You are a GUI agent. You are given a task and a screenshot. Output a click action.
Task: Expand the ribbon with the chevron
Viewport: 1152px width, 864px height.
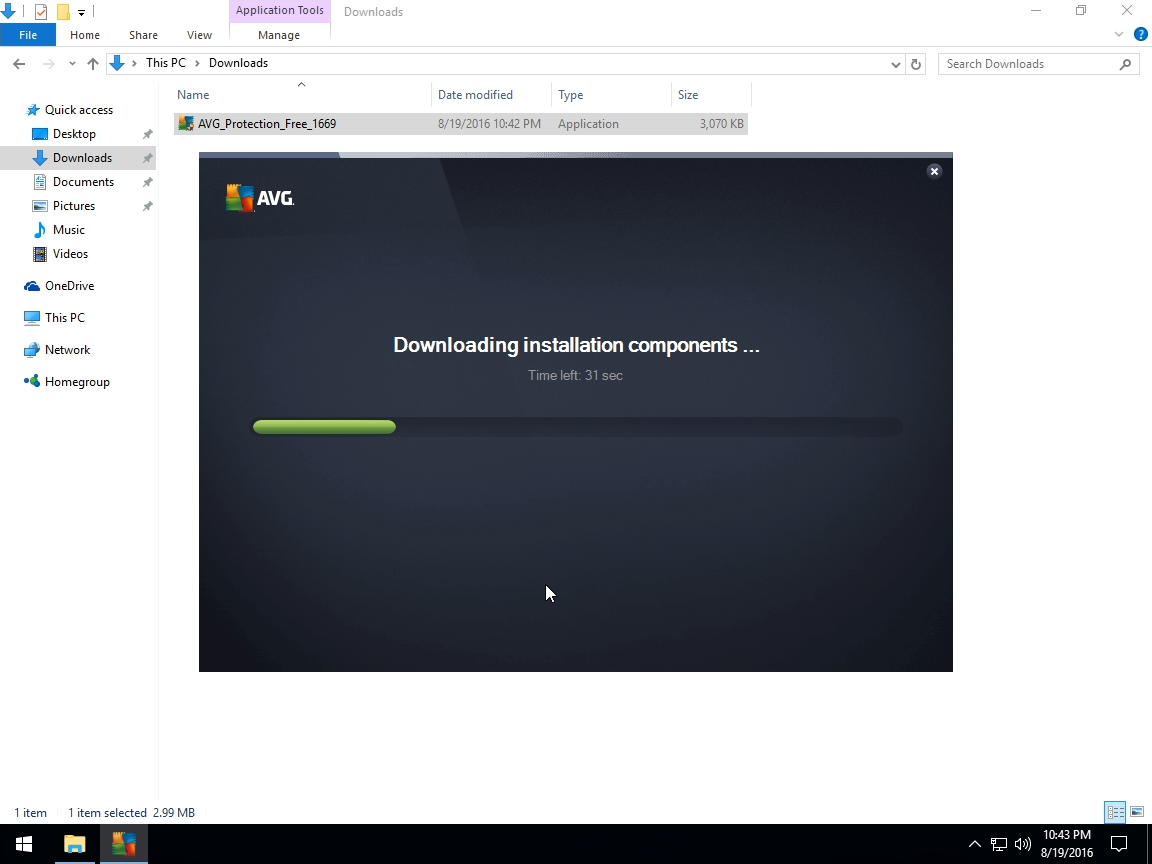(x=1119, y=35)
